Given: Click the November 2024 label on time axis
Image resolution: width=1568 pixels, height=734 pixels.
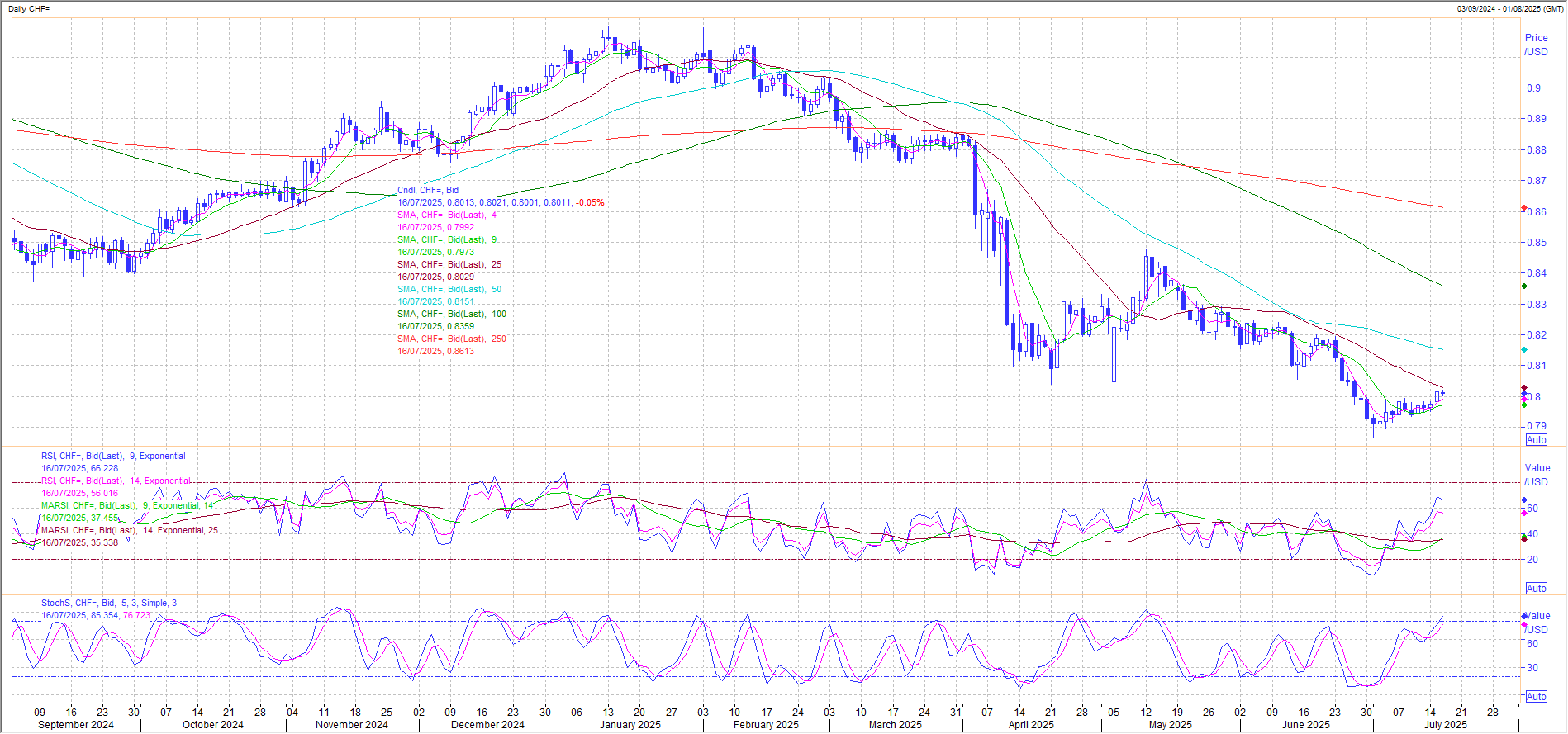Looking at the screenshot, I should [x=352, y=725].
